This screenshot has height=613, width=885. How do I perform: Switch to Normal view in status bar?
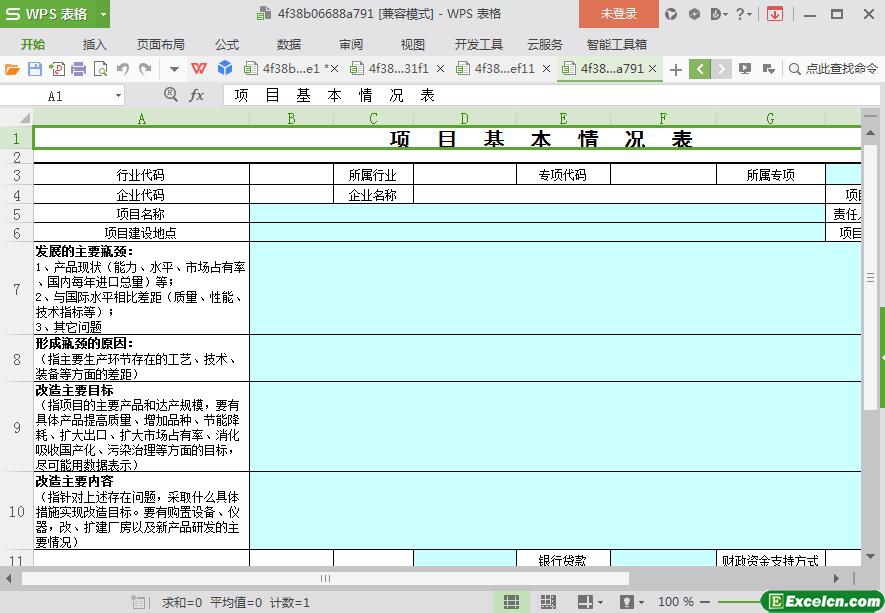pos(511,602)
